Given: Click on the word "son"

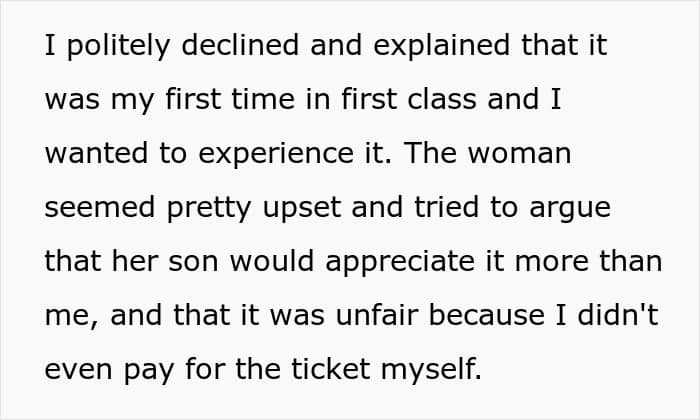Looking at the screenshot, I should [193, 263].
